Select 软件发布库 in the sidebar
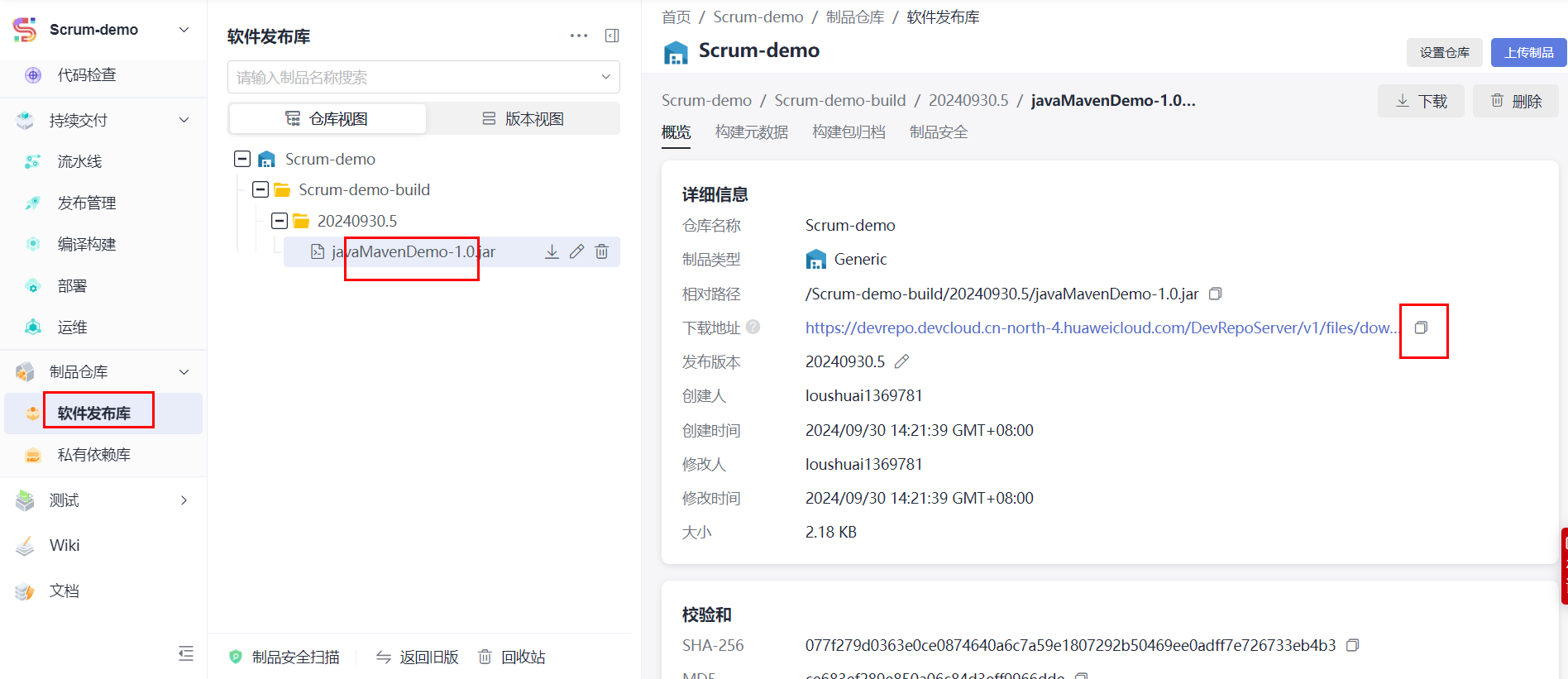The image size is (1568, 679). coord(103,414)
